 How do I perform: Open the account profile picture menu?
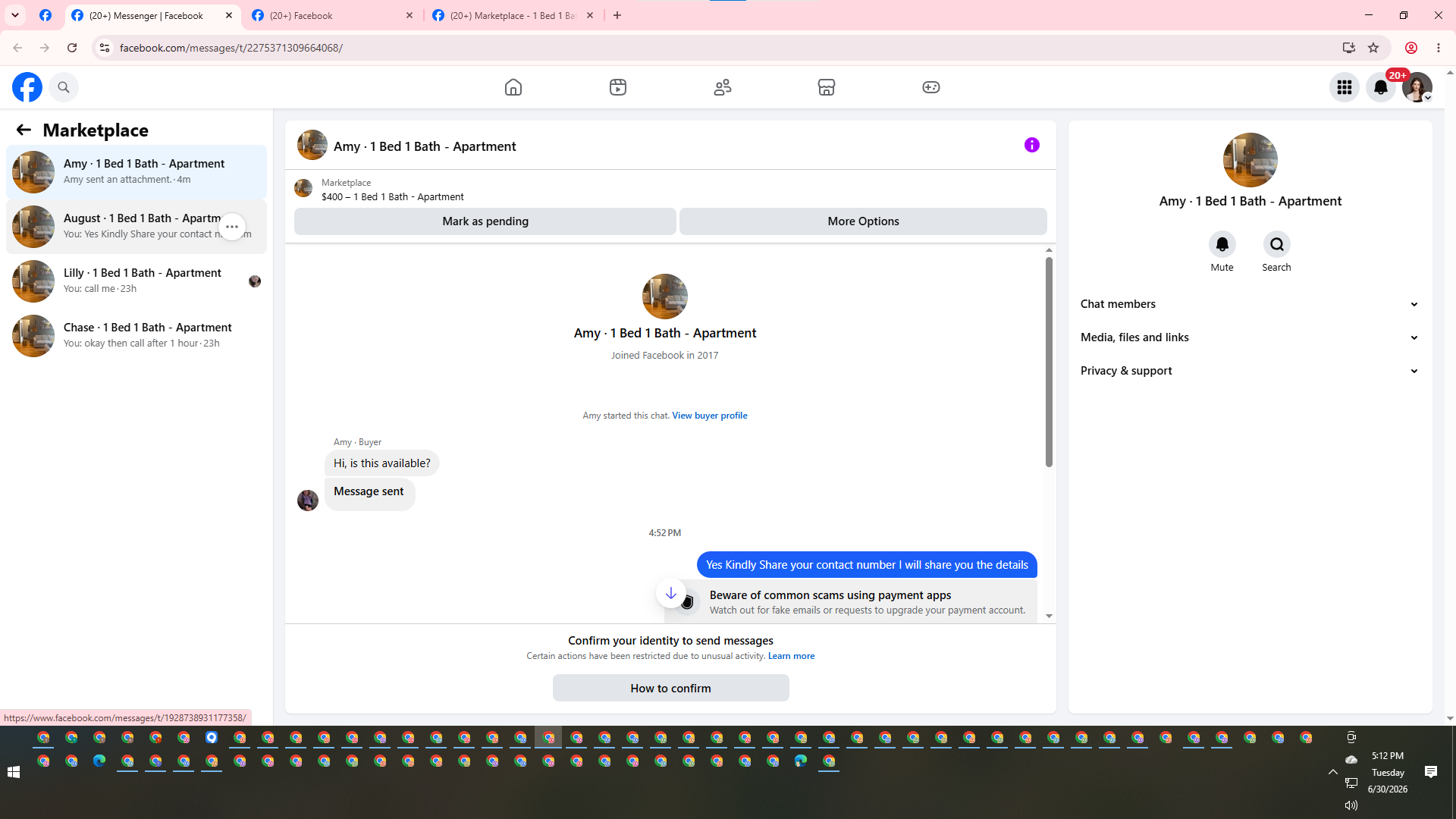[x=1417, y=87]
